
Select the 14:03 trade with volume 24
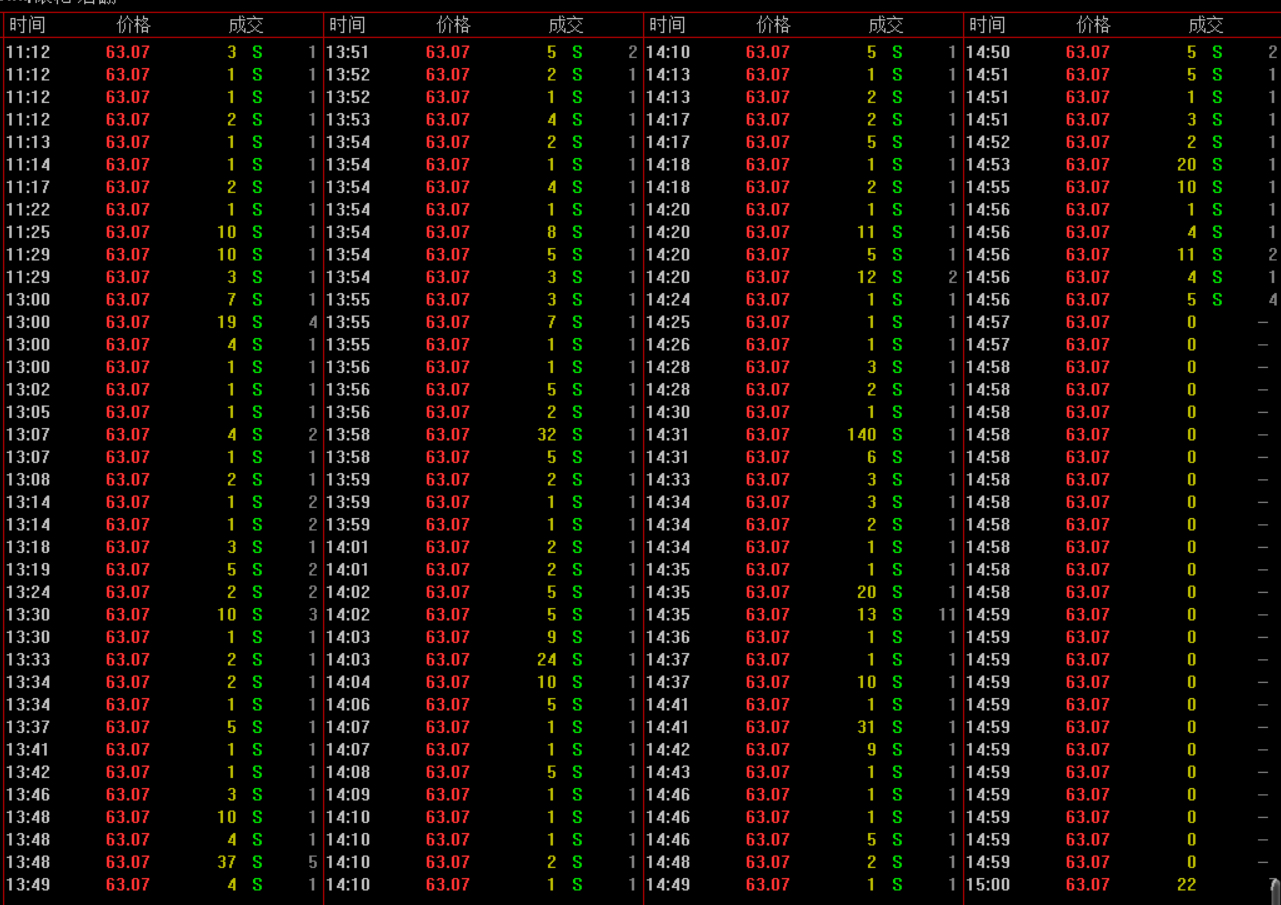(x=482, y=660)
